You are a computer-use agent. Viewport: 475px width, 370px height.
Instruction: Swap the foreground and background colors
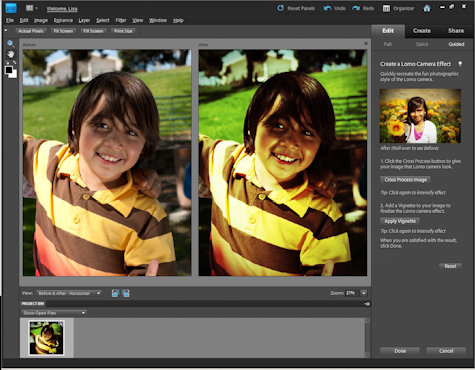[14, 62]
